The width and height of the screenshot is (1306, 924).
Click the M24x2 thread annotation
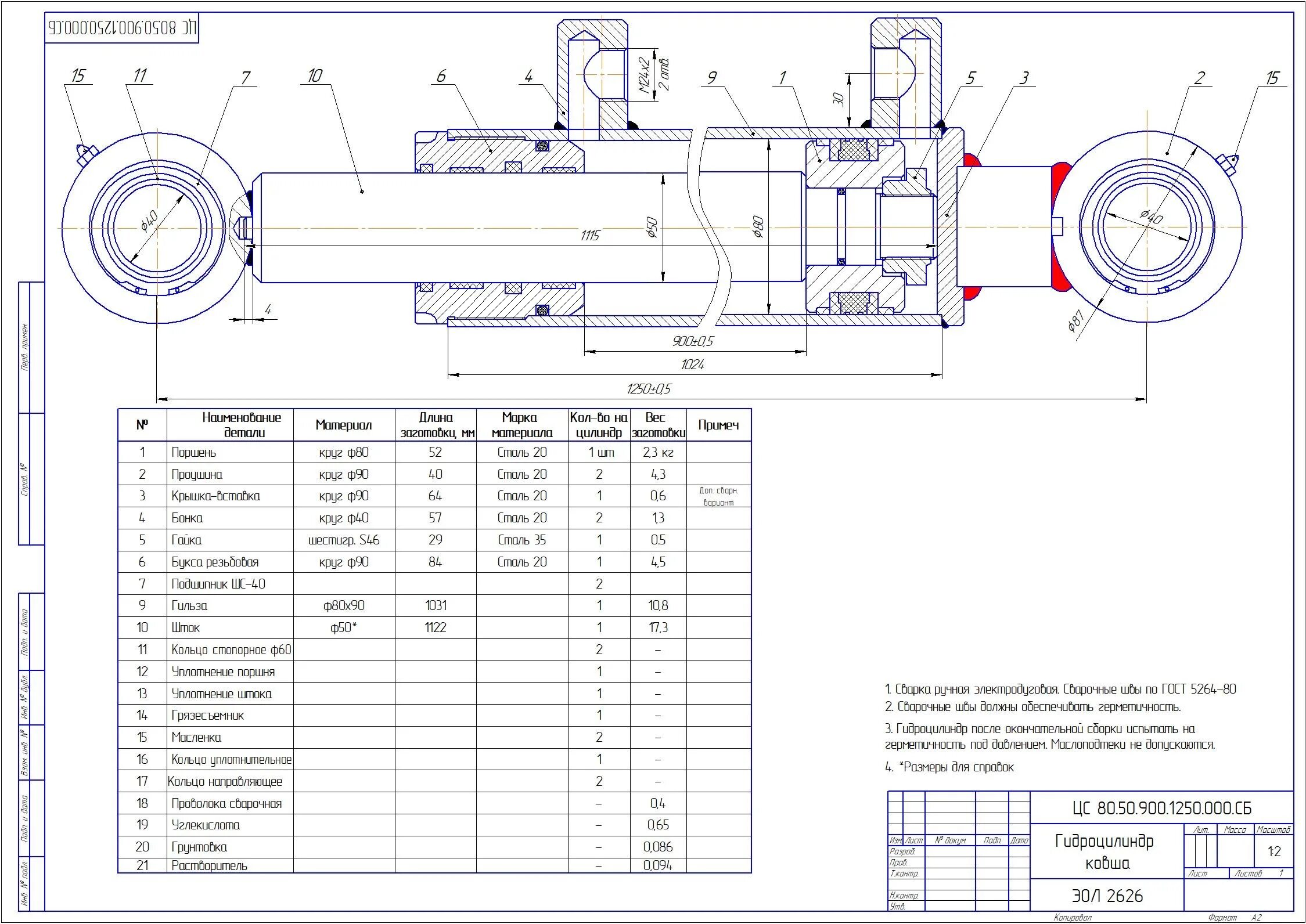[644, 75]
